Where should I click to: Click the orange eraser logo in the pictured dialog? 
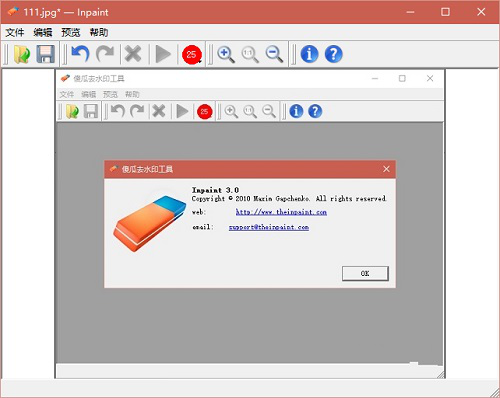point(149,223)
